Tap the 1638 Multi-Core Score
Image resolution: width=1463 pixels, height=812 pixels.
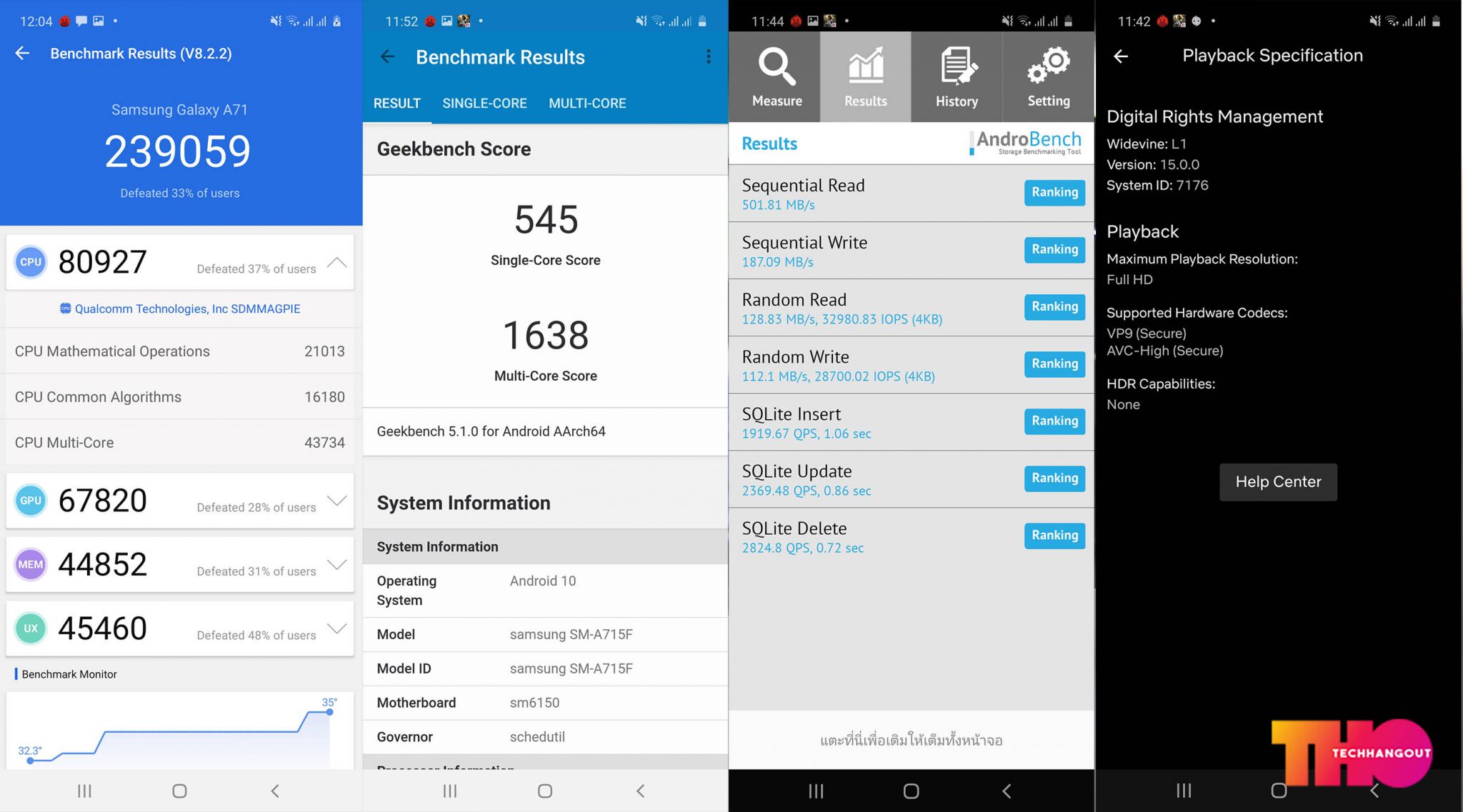[546, 335]
